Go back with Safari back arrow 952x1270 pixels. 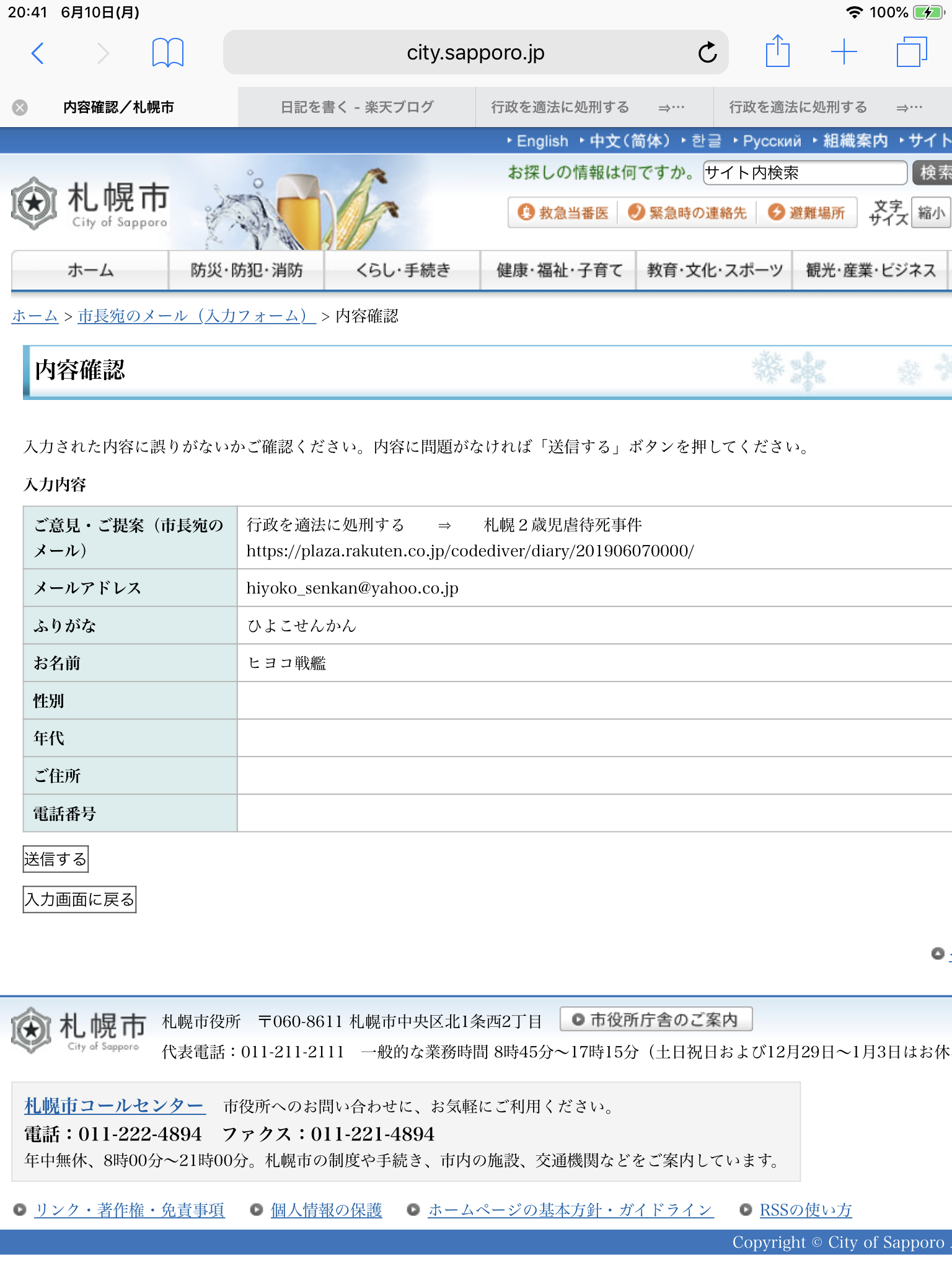click(x=38, y=53)
